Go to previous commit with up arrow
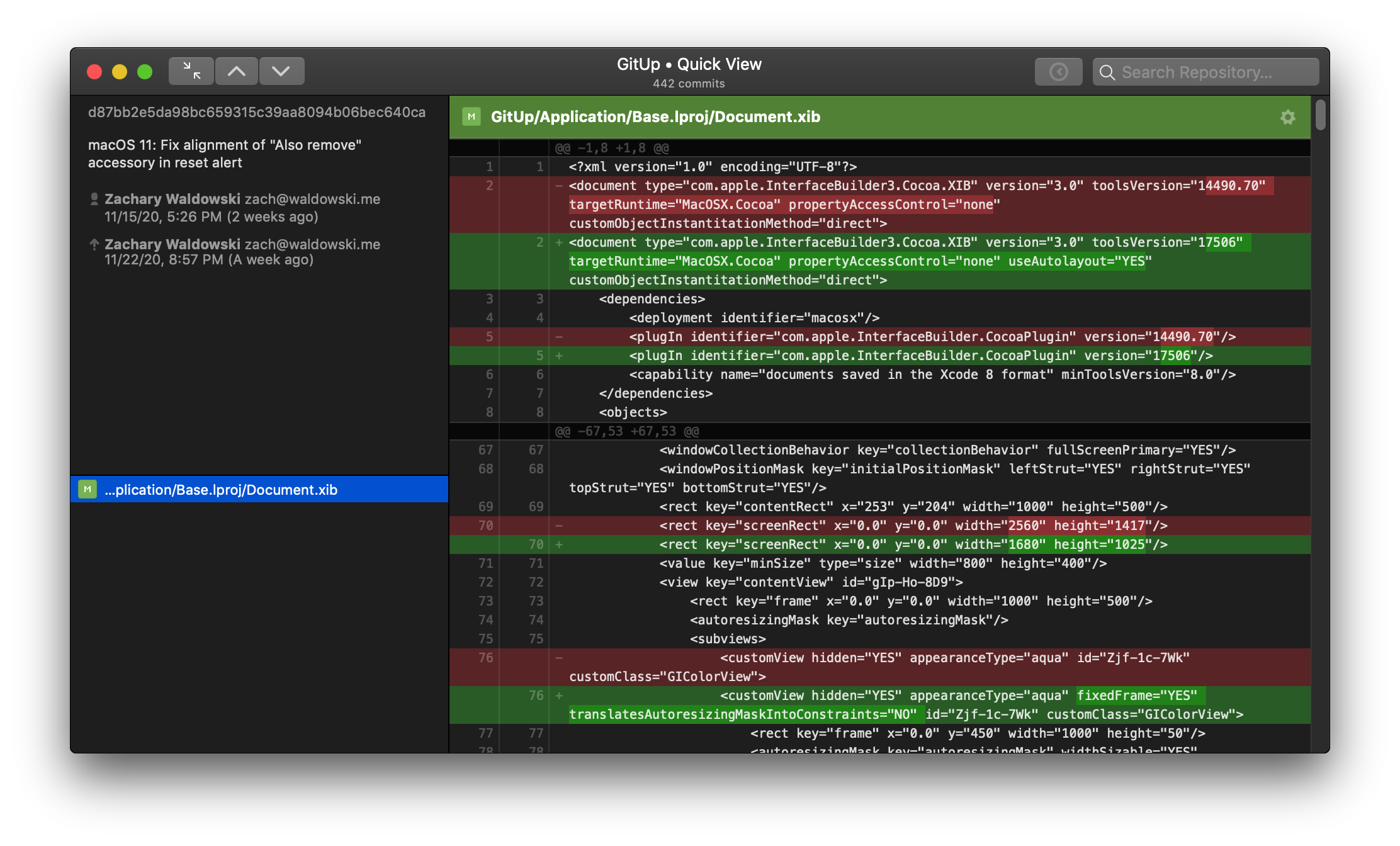 click(x=237, y=71)
